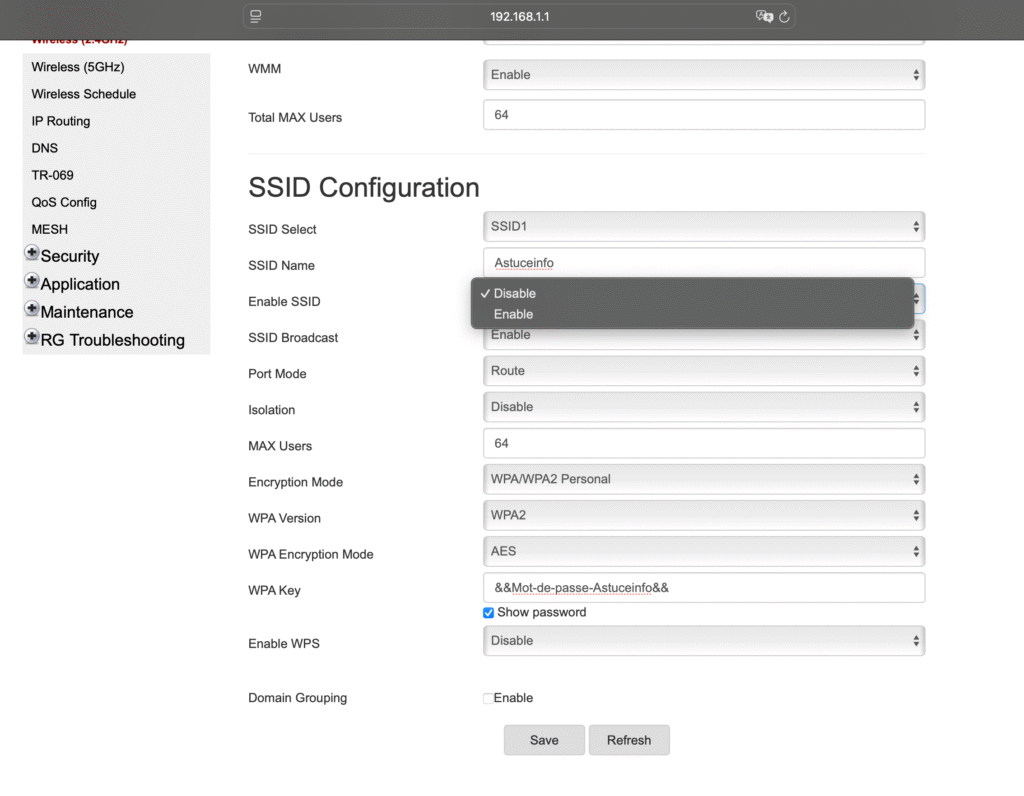
Task: Open the WPA Version dropdown
Action: [704, 515]
